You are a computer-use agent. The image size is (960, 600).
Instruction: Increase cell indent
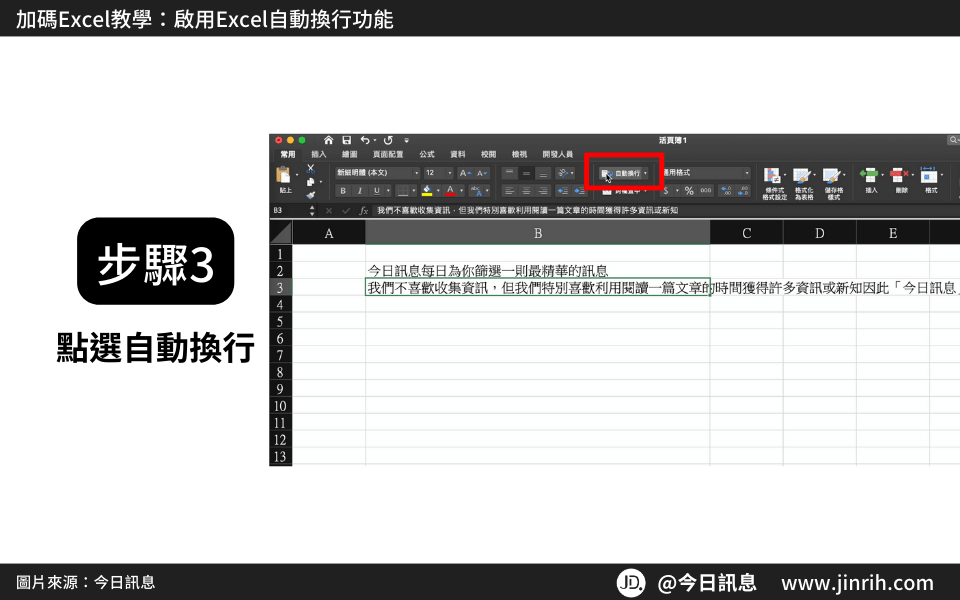click(x=580, y=191)
